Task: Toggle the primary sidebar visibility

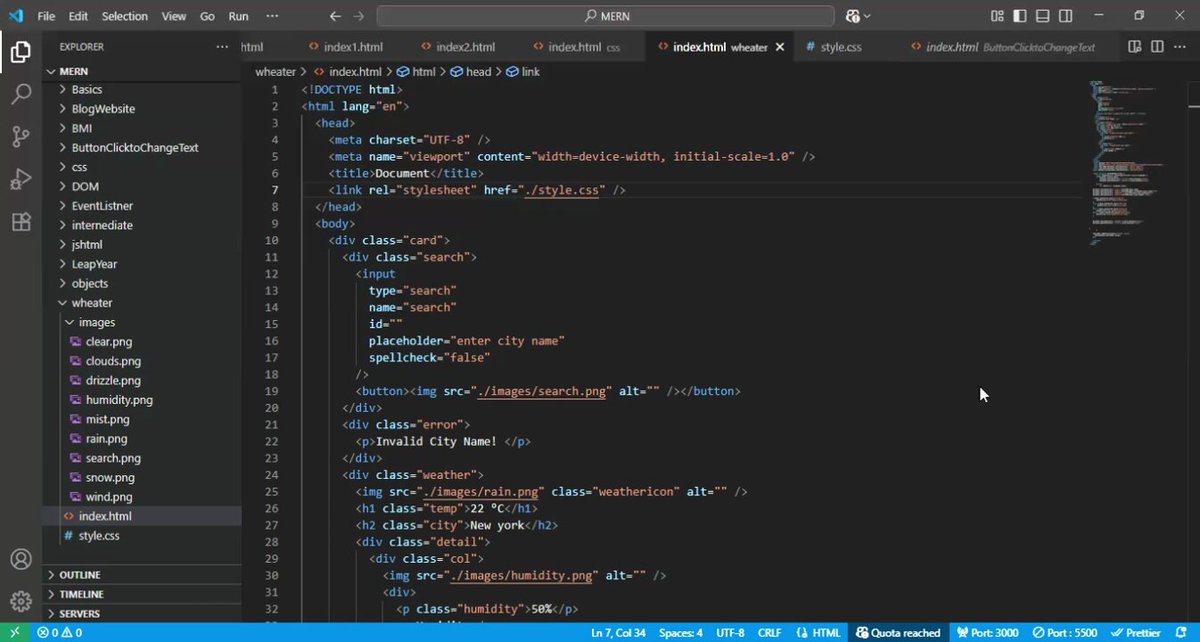Action: click(x=1019, y=16)
